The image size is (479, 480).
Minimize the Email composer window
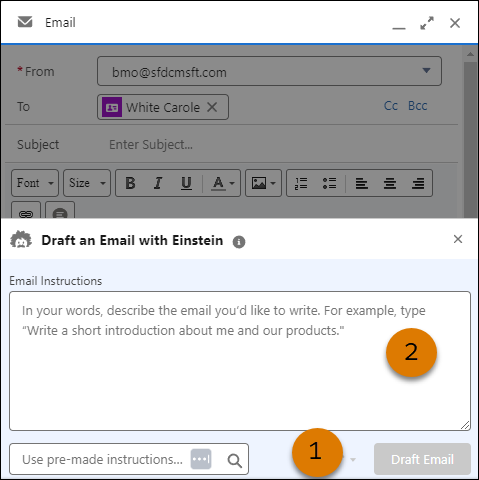pos(399,28)
